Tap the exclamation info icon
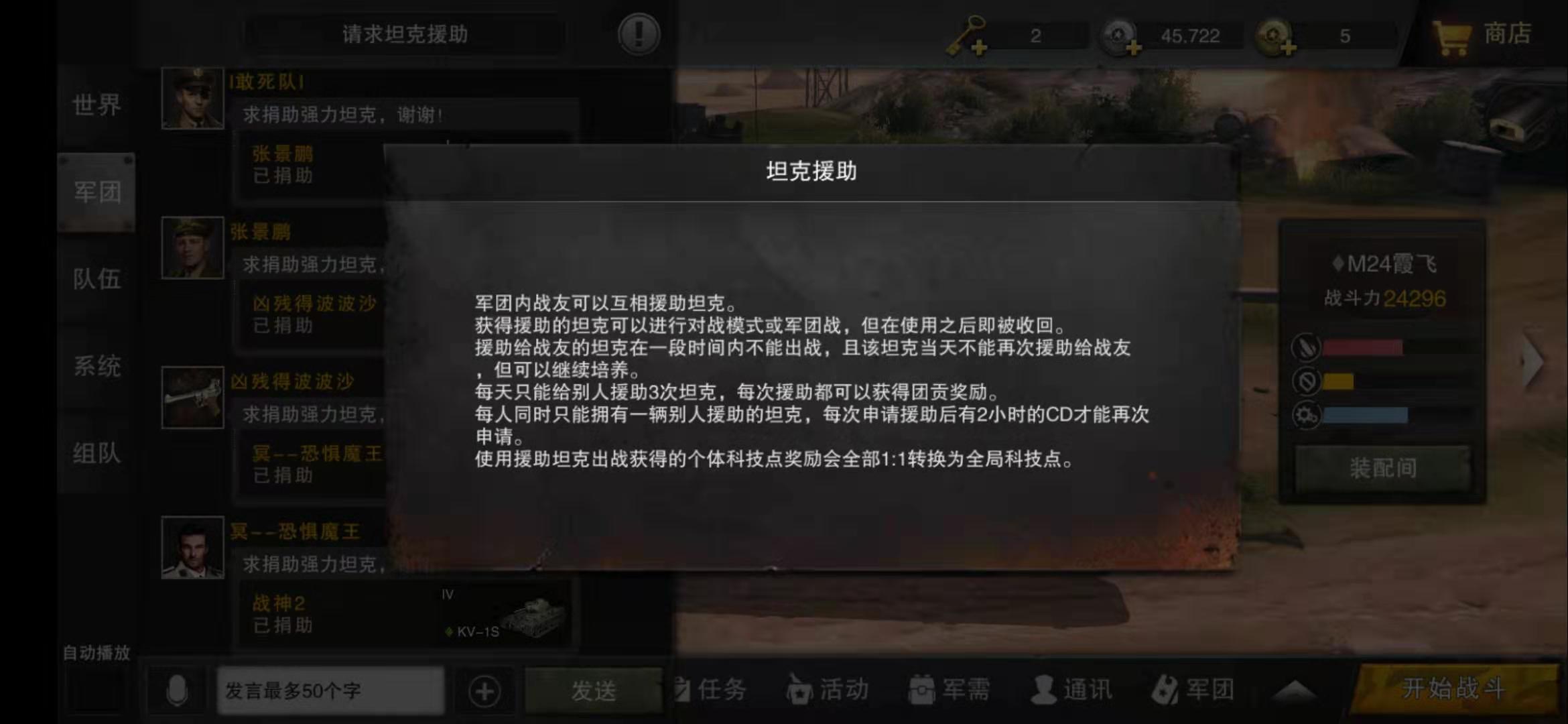The width and height of the screenshot is (1568, 724). tap(639, 34)
